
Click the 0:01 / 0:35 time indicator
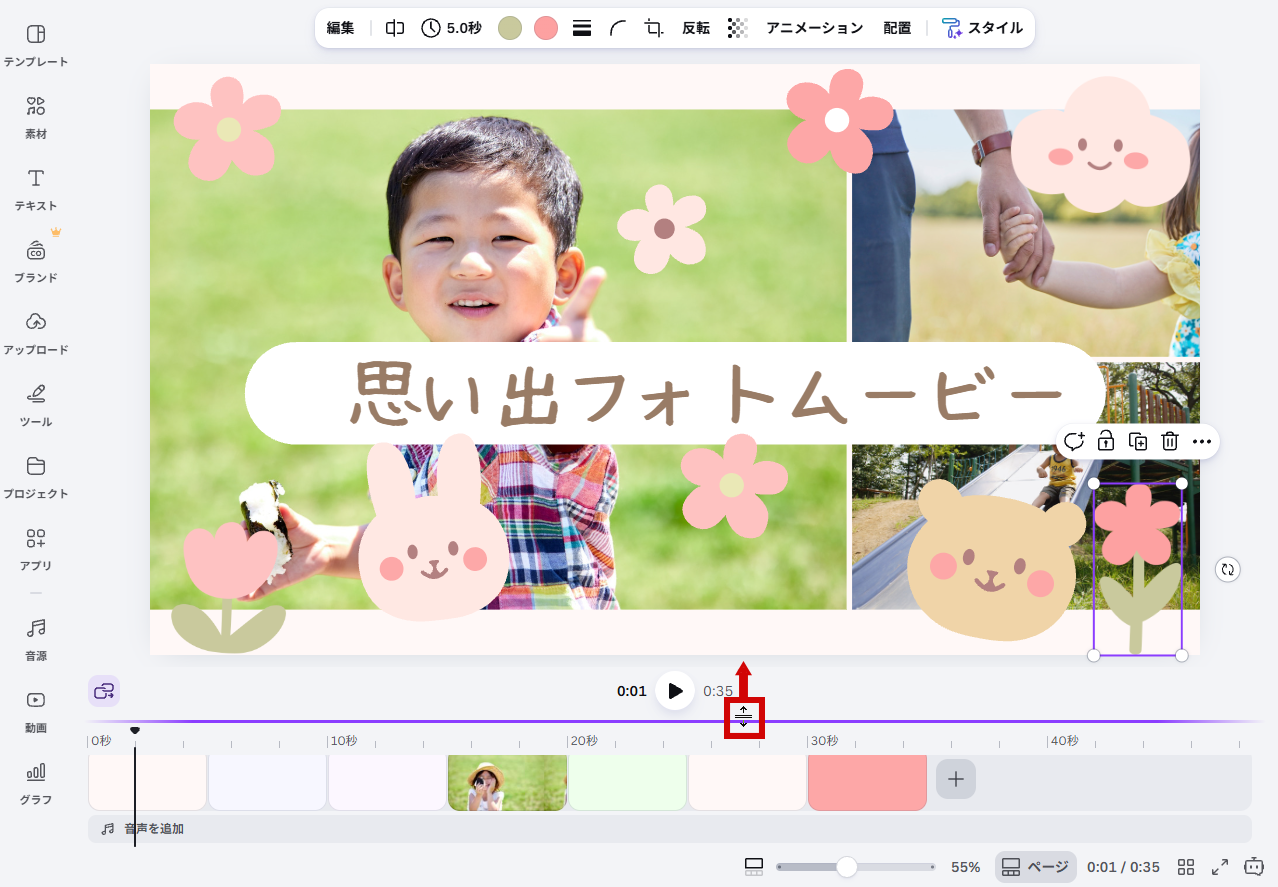pos(1123,867)
